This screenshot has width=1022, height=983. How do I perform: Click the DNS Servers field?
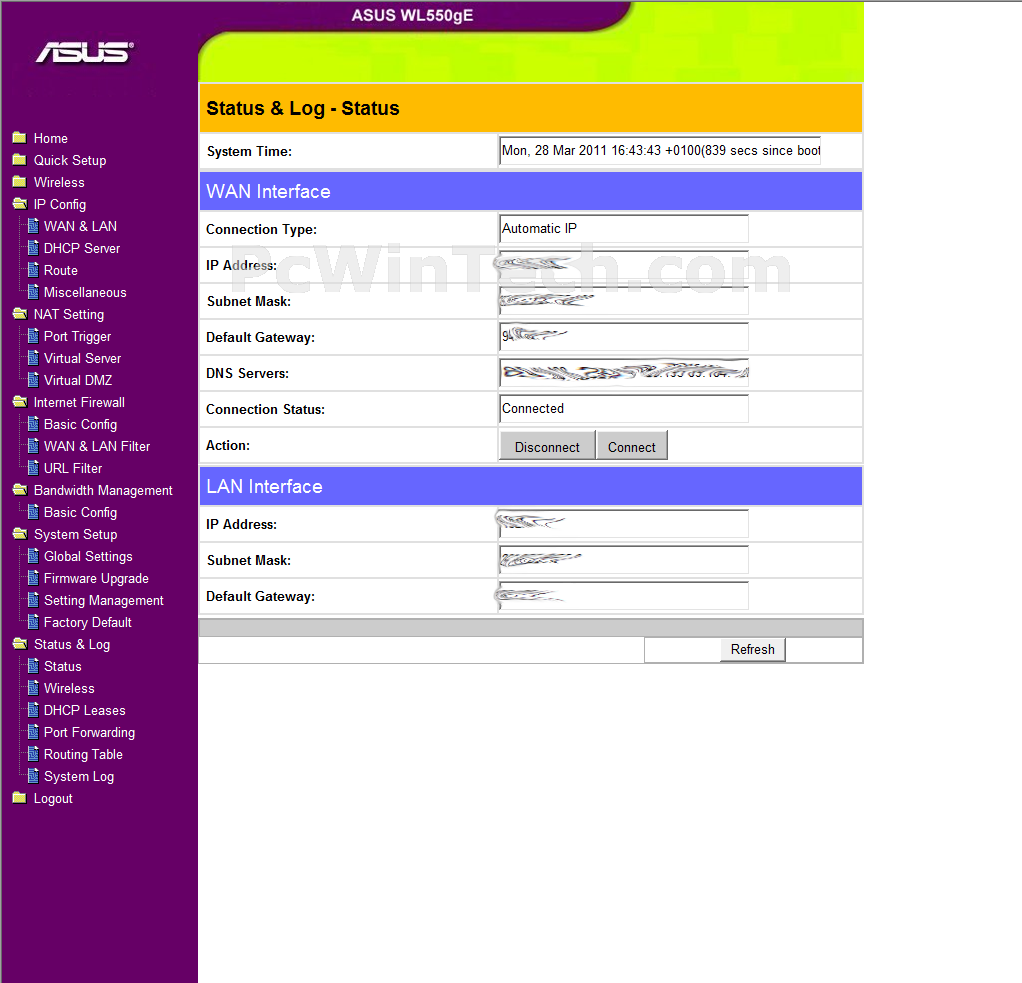(x=624, y=373)
